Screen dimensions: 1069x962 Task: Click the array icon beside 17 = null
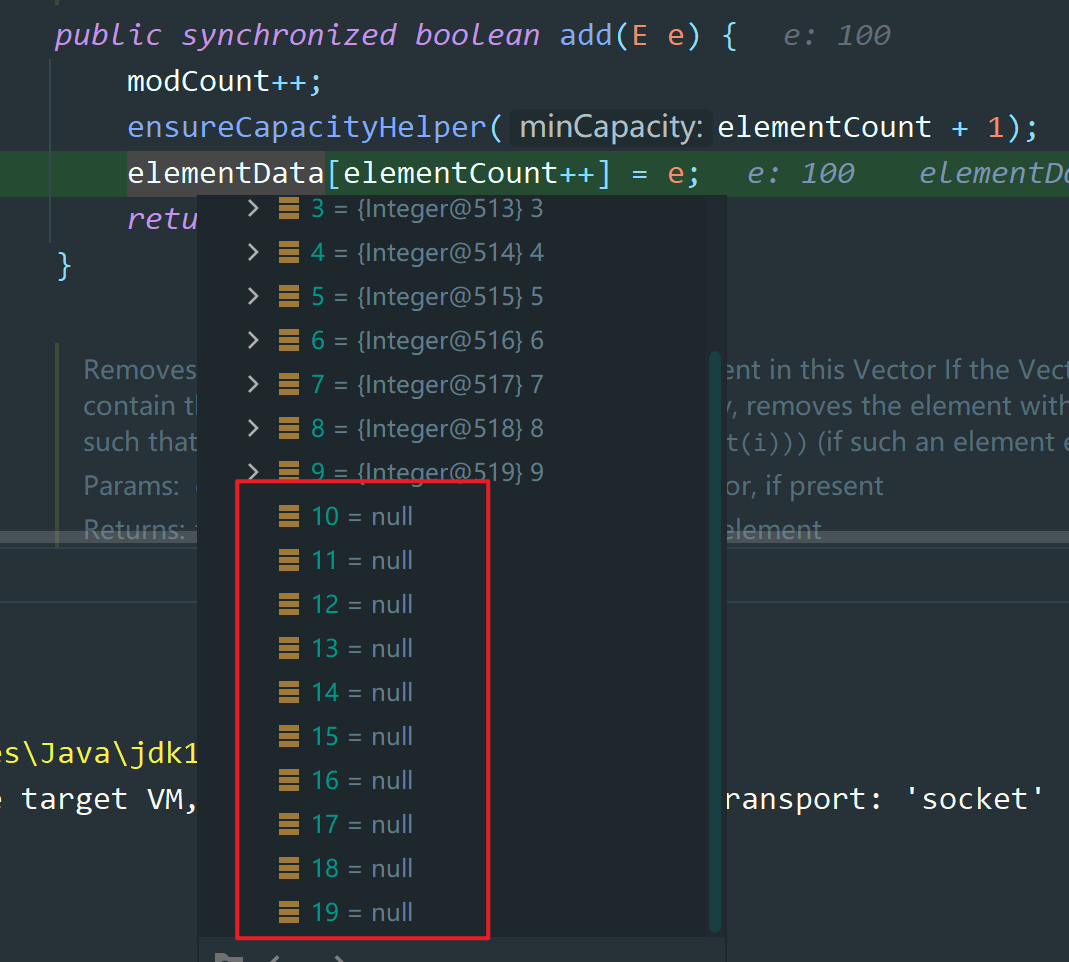(289, 824)
